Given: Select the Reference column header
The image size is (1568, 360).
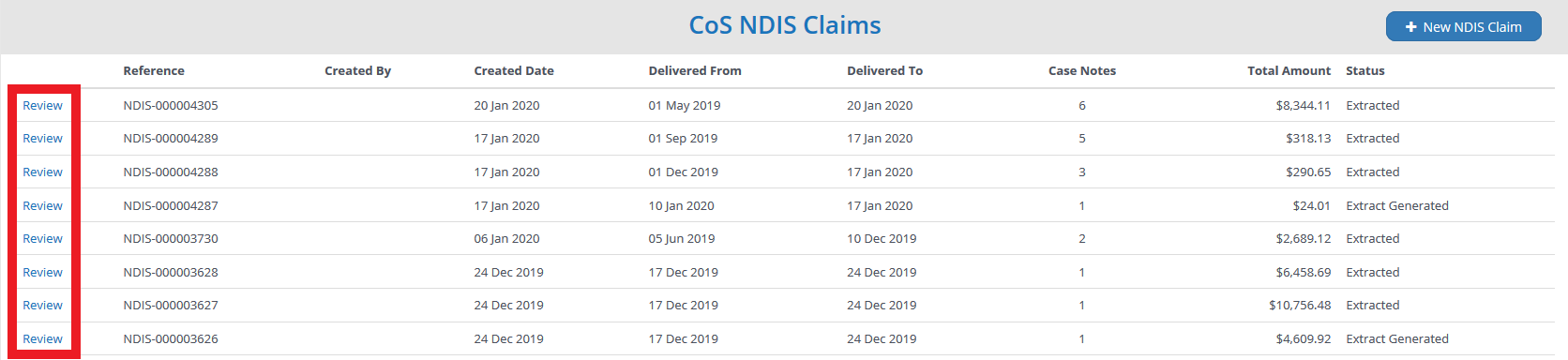Looking at the screenshot, I should 154,70.
